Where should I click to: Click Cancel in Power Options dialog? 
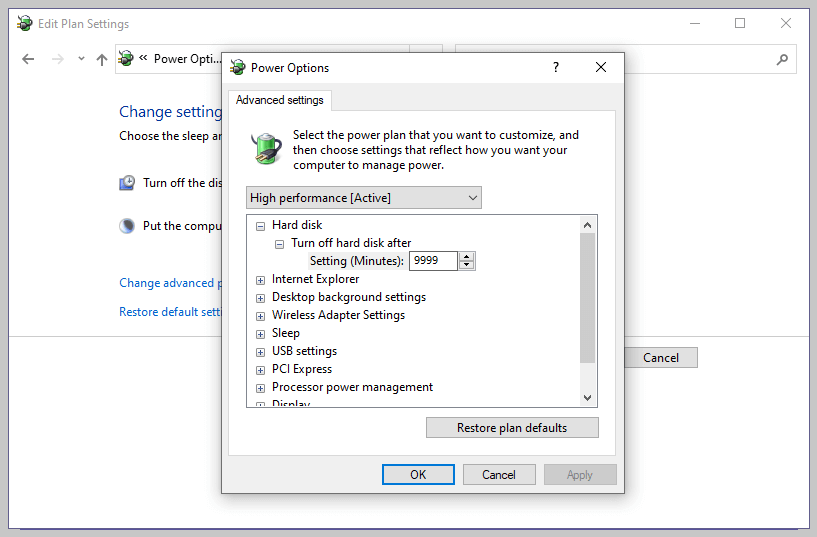[499, 474]
